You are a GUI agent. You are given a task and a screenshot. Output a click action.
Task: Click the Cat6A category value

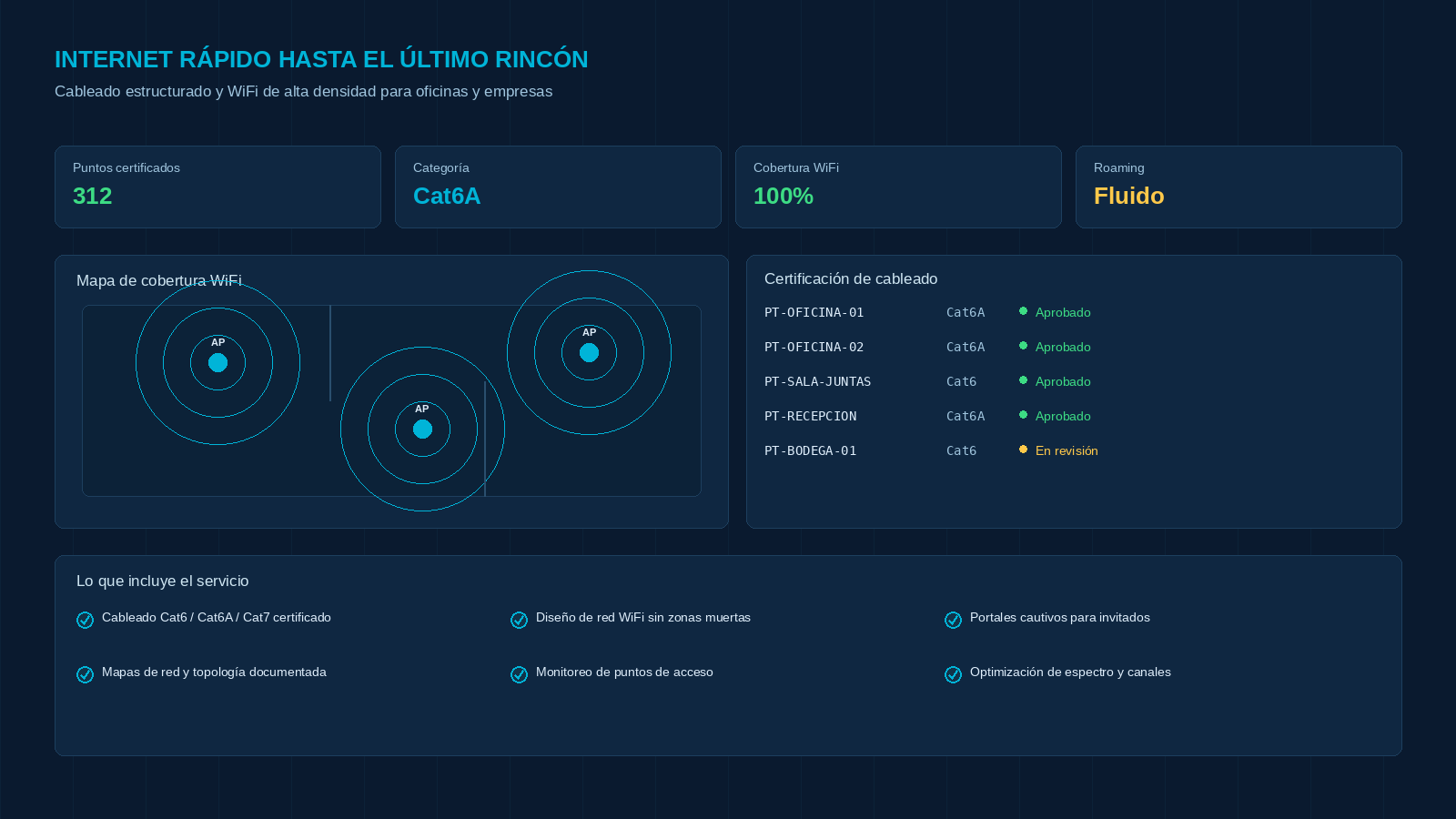tap(447, 197)
